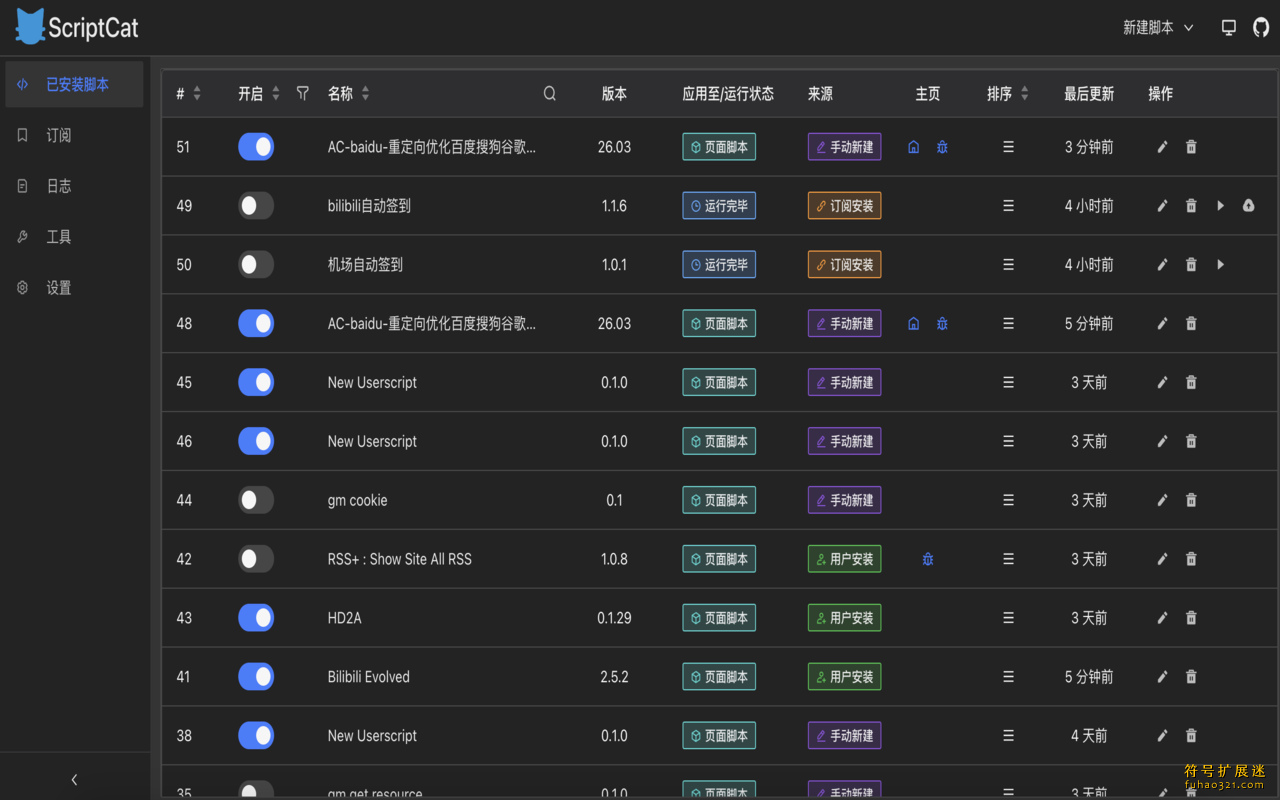Screen dimensions: 1280x800
Task: Open bug icon for script 48
Action: point(942,324)
